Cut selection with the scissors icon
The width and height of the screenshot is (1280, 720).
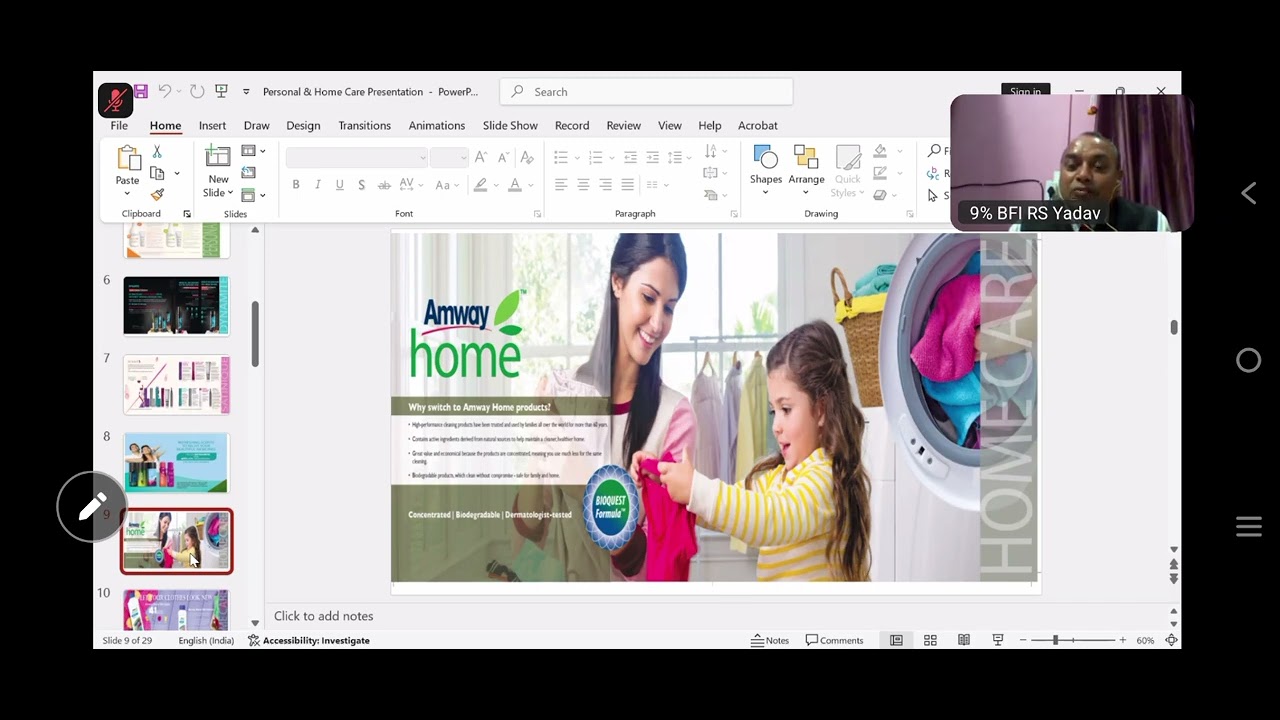[x=157, y=152]
